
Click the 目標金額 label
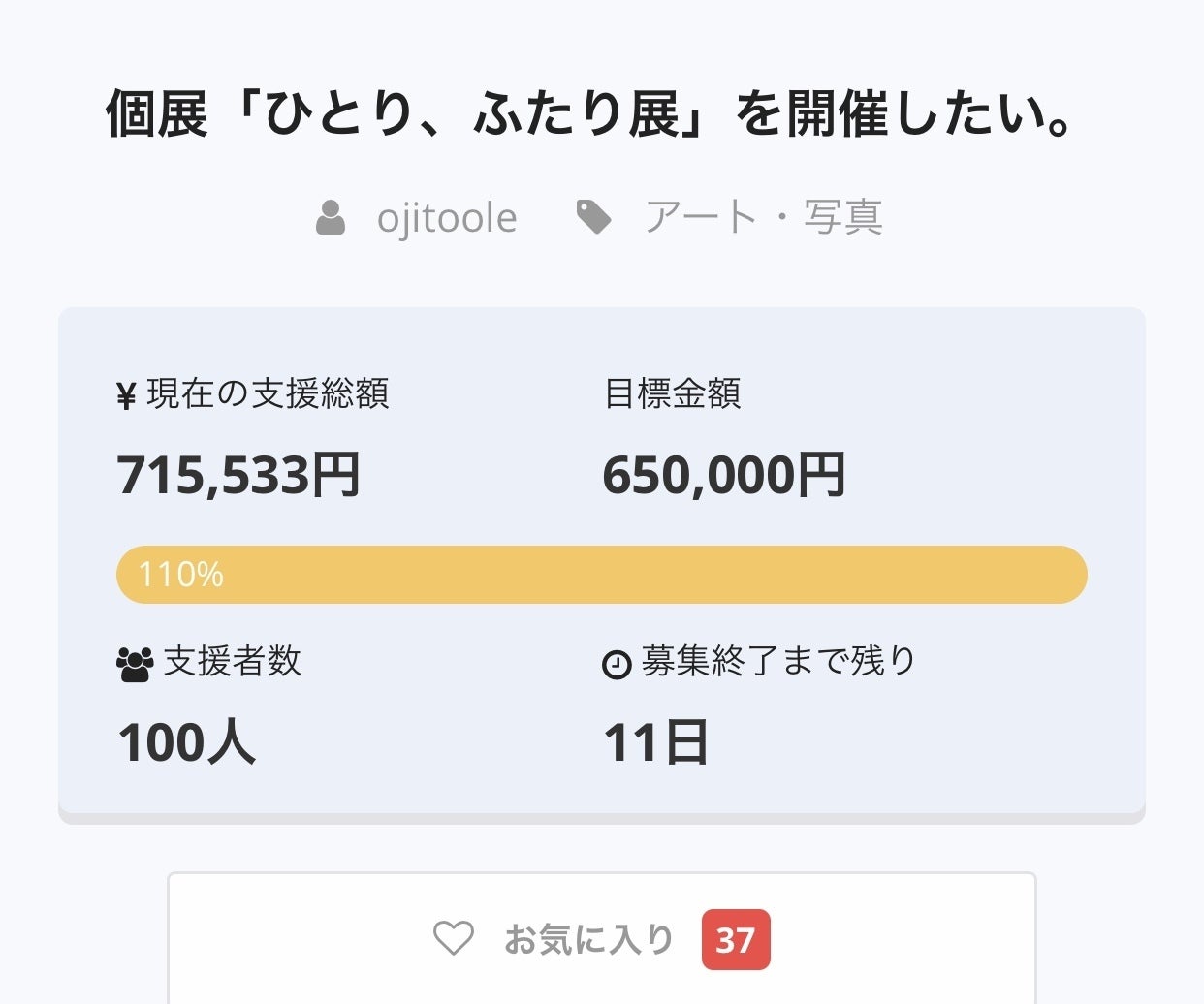click(672, 393)
